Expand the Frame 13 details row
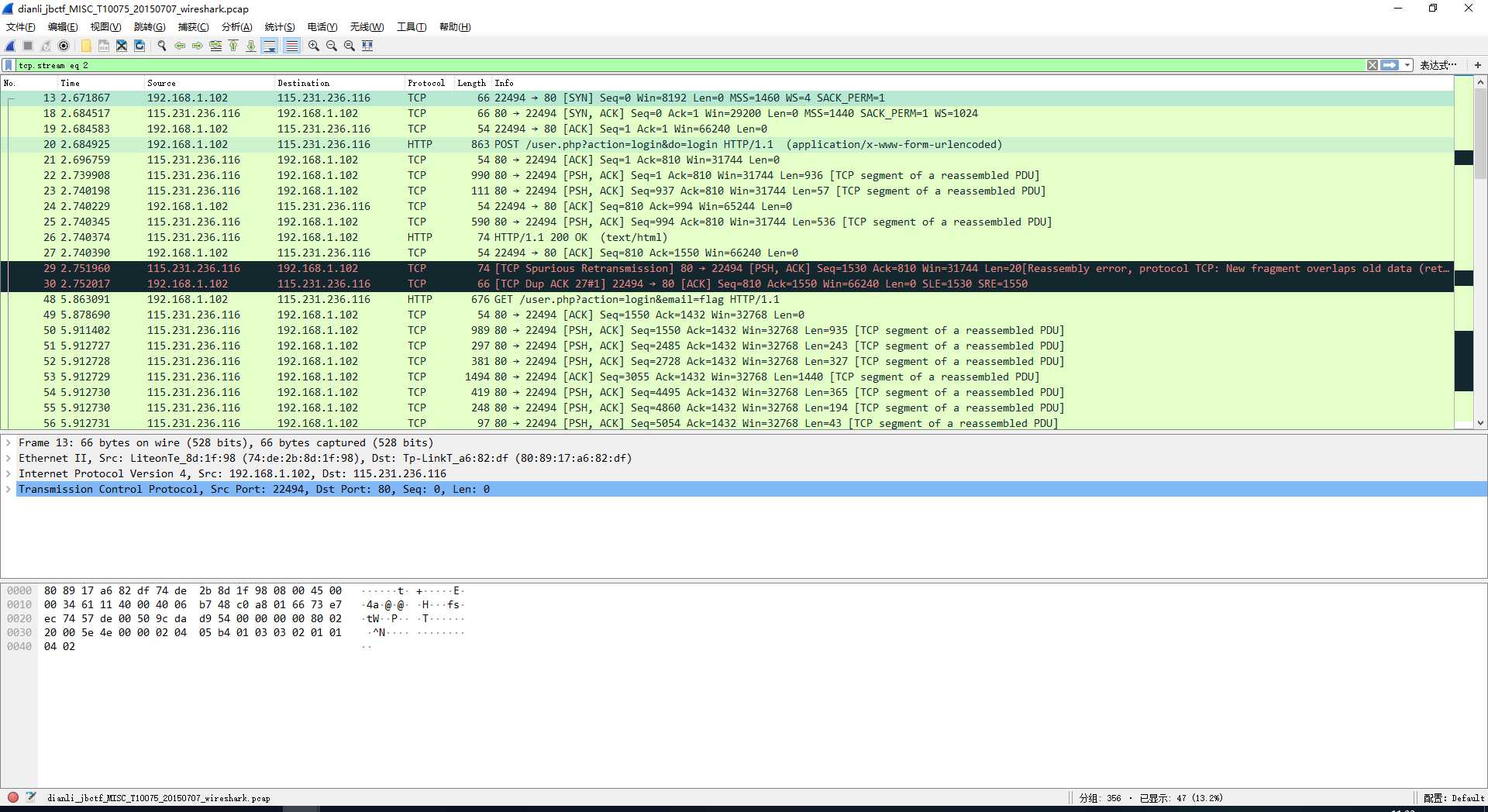The height and width of the screenshot is (812, 1488). click(9, 442)
